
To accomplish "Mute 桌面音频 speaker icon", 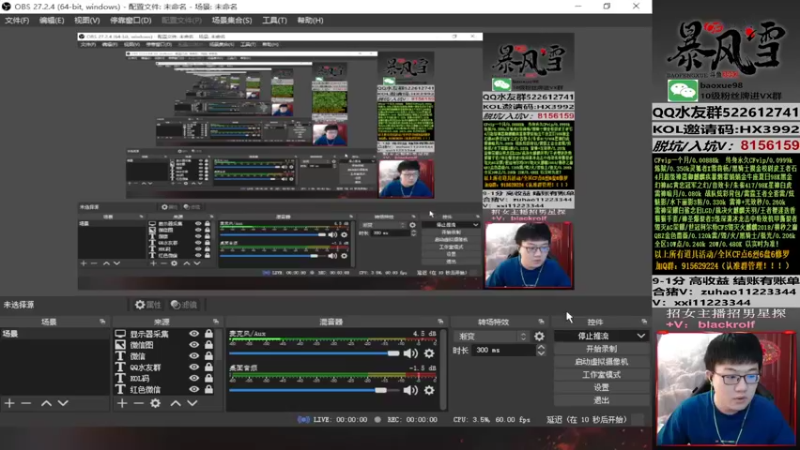I will [410, 390].
